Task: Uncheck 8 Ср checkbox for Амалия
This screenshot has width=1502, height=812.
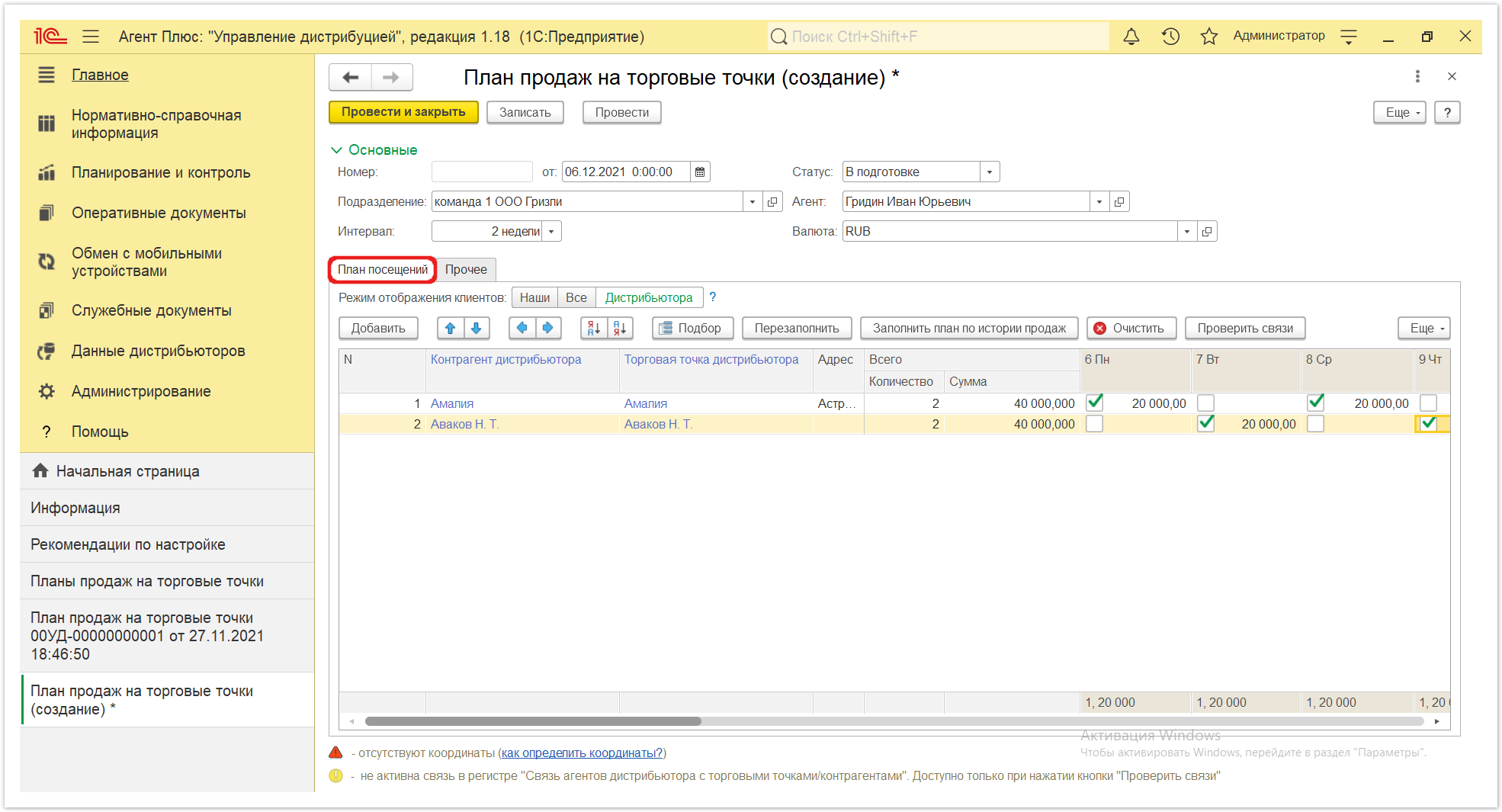Action: 1316,403
